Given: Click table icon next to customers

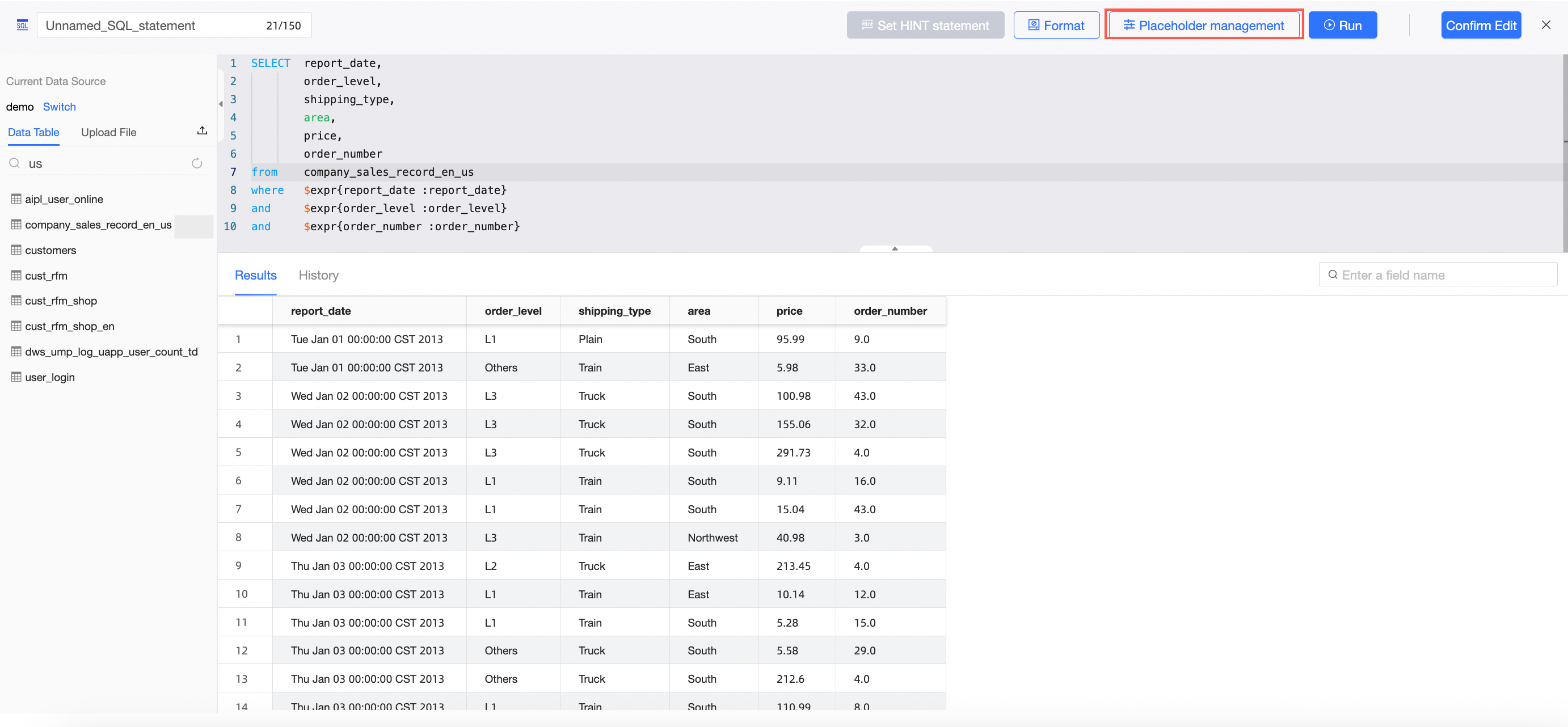Looking at the screenshot, I should tap(16, 250).
